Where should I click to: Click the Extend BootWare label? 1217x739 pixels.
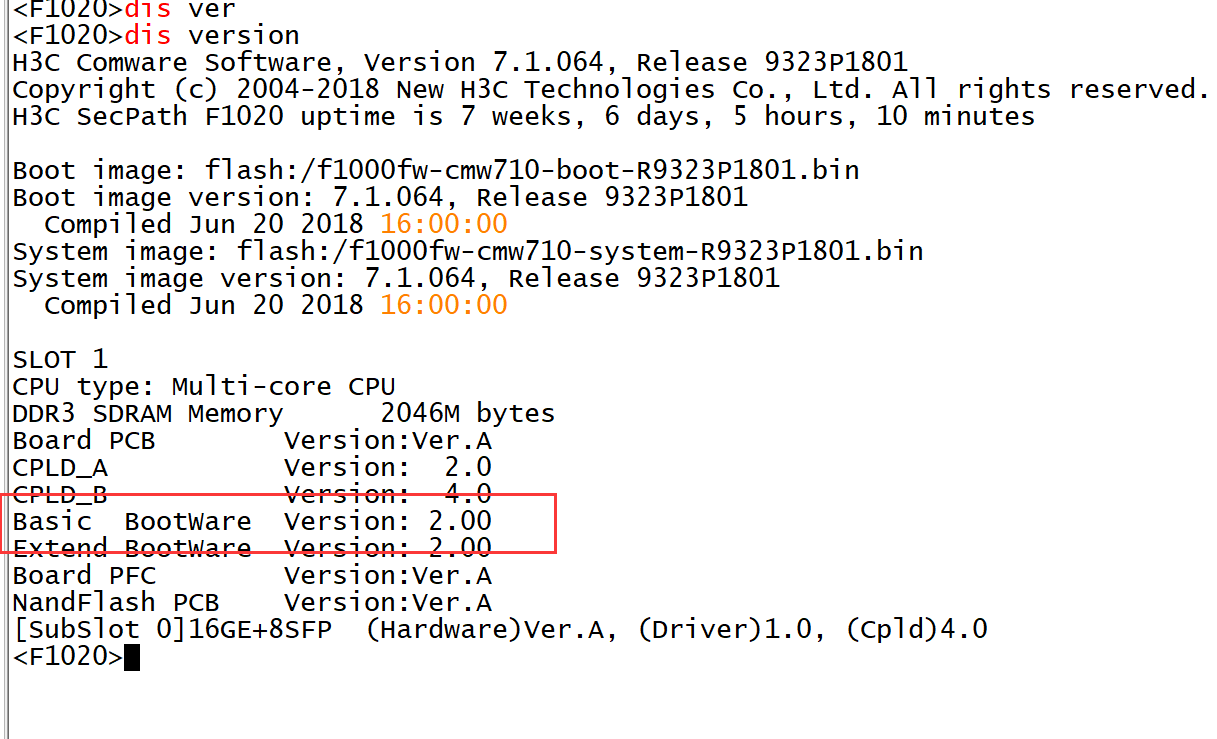[132, 548]
